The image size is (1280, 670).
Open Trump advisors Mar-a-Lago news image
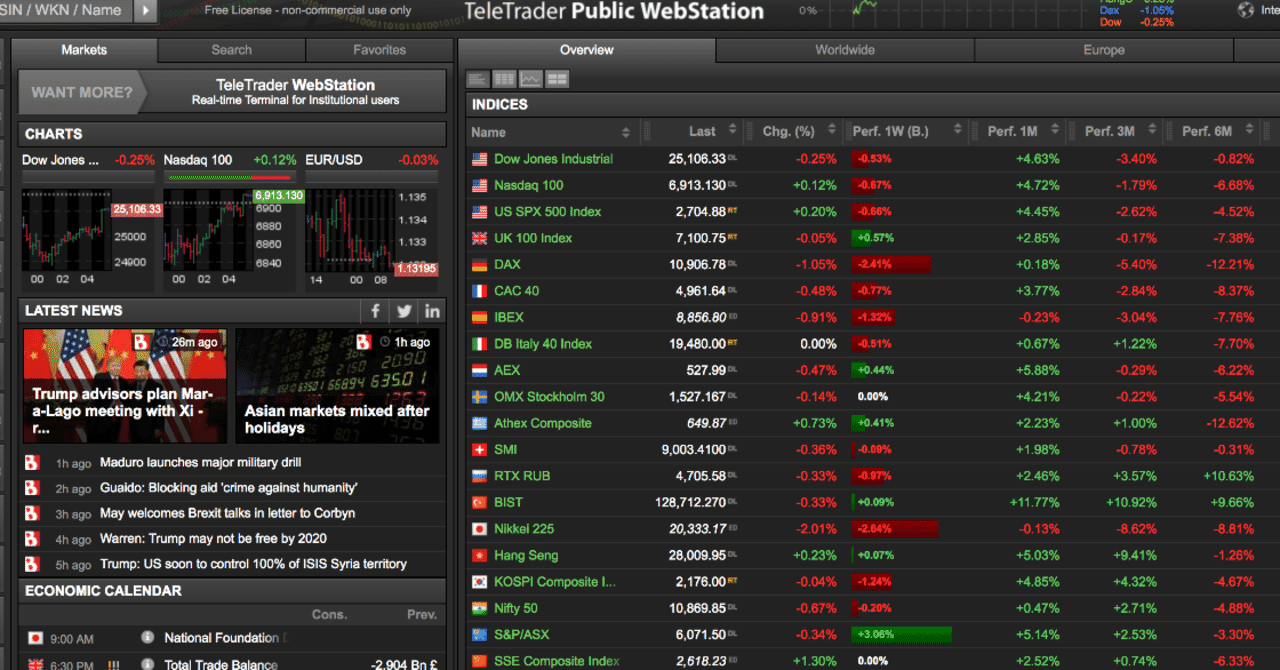125,386
